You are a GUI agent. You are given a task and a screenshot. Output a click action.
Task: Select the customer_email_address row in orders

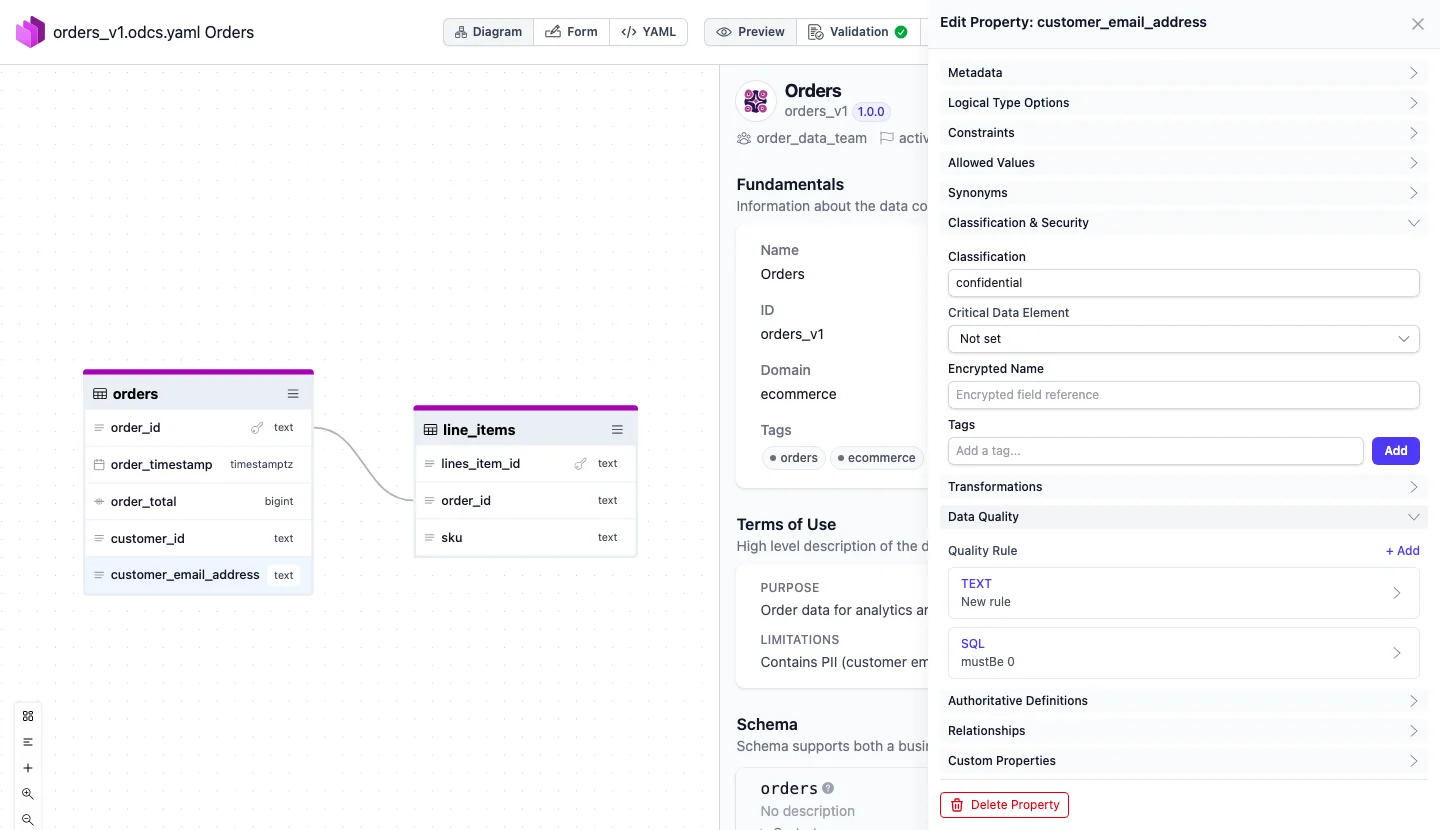[x=198, y=575]
